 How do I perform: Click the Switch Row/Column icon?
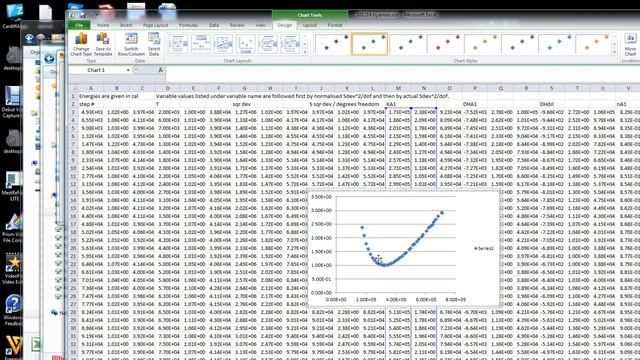(131, 44)
